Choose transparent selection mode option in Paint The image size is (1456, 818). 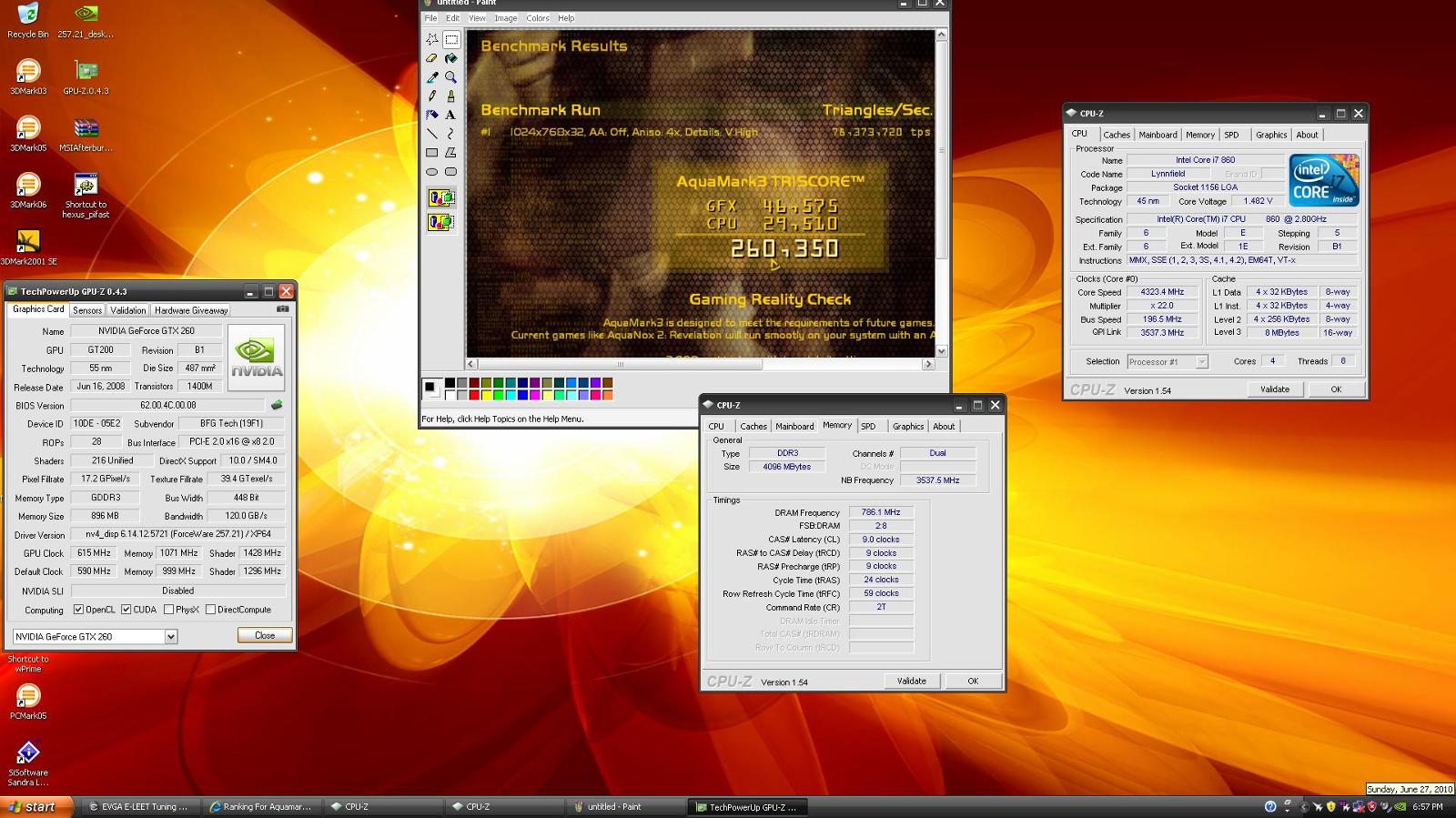click(441, 222)
